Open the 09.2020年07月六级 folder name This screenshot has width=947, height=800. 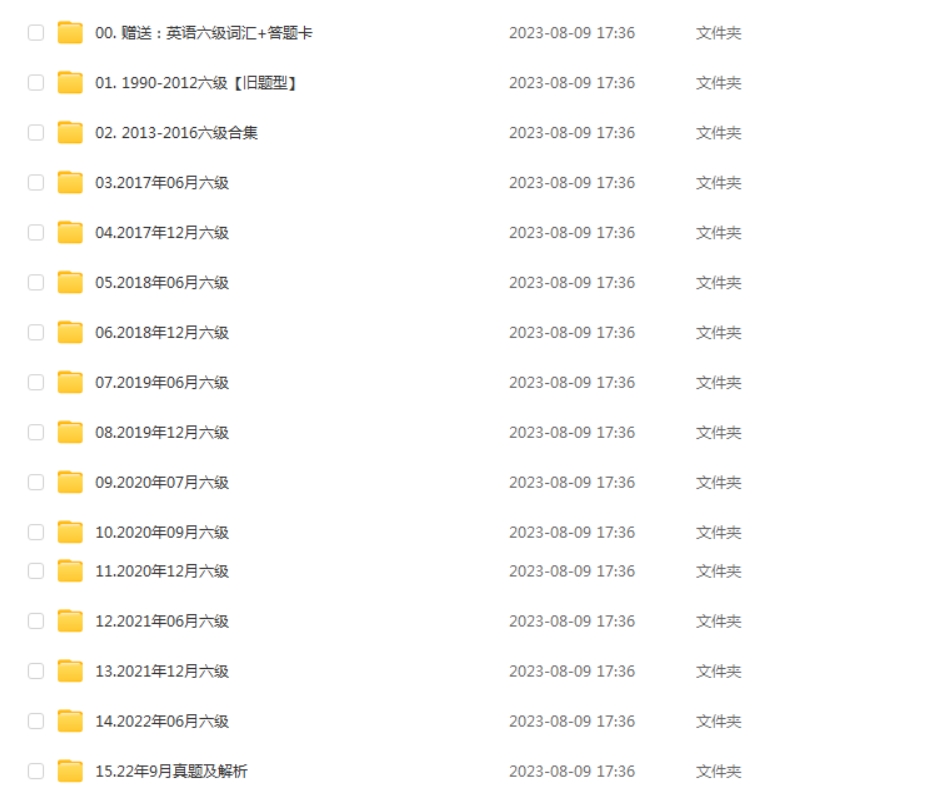coord(162,482)
